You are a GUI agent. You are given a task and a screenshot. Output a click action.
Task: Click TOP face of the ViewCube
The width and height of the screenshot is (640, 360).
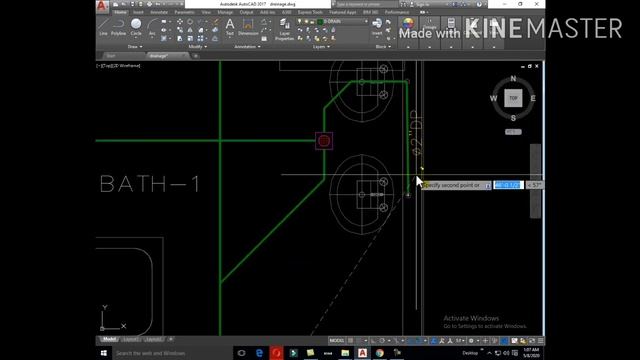point(513,98)
